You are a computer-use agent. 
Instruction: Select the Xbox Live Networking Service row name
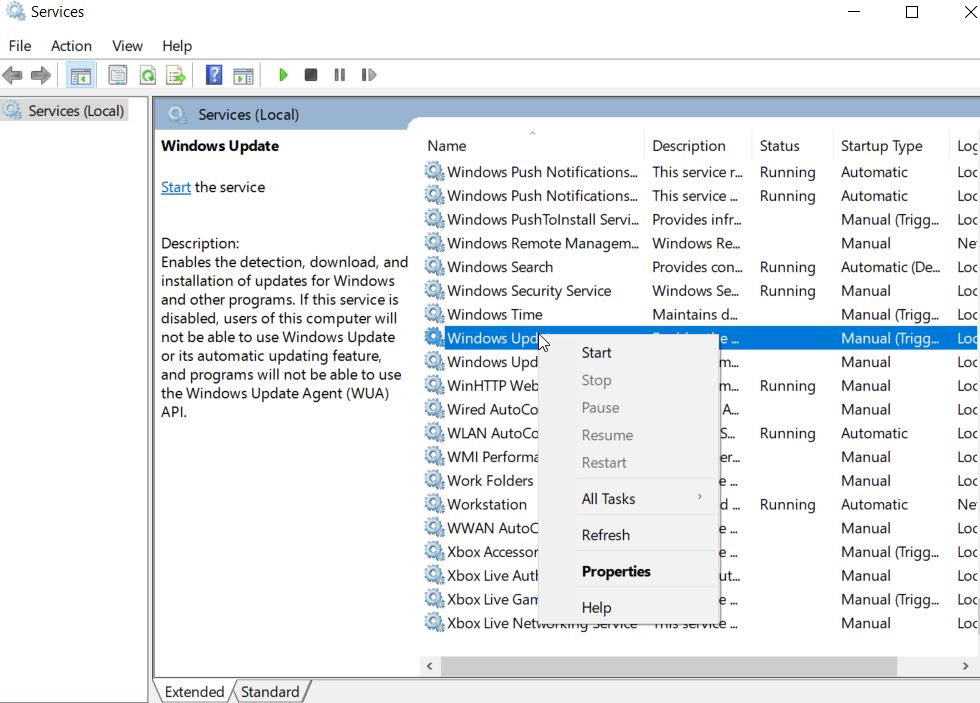(x=542, y=624)
